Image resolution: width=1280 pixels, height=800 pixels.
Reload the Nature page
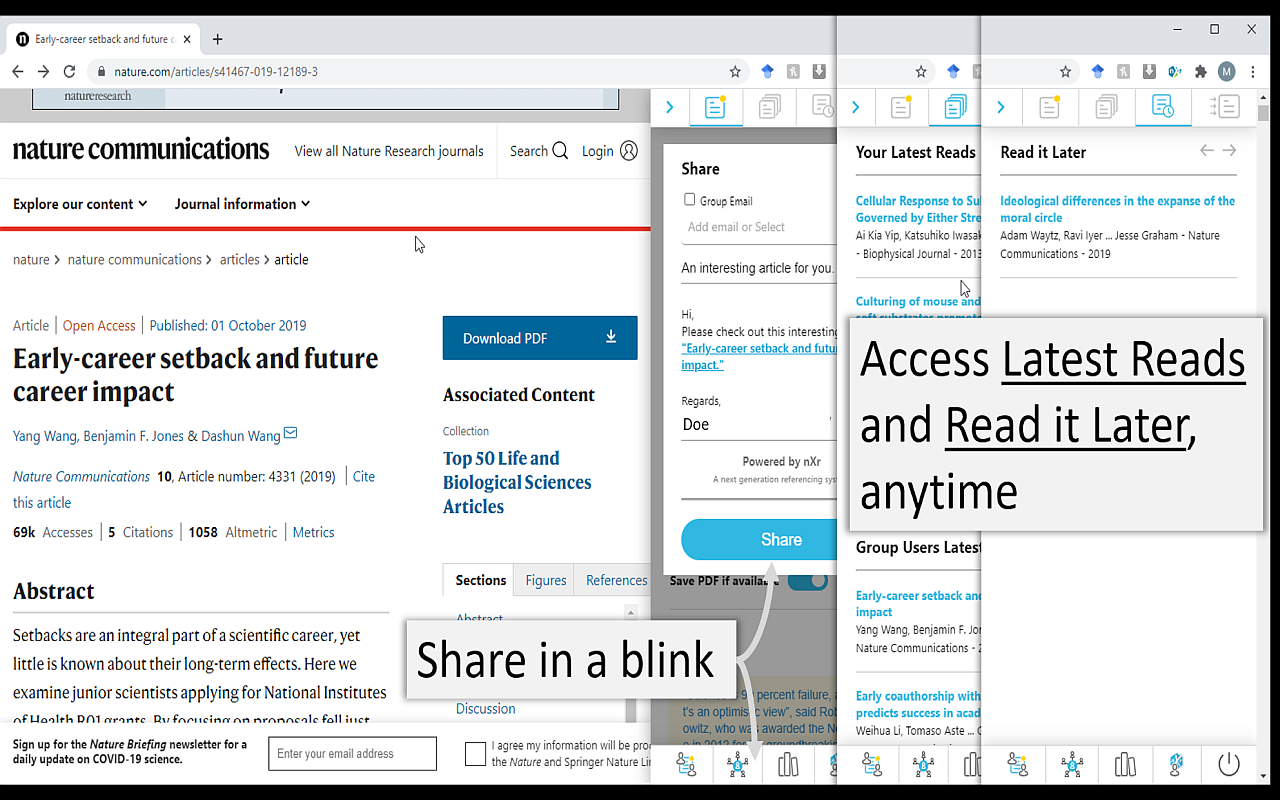click(x=69, y=72)
